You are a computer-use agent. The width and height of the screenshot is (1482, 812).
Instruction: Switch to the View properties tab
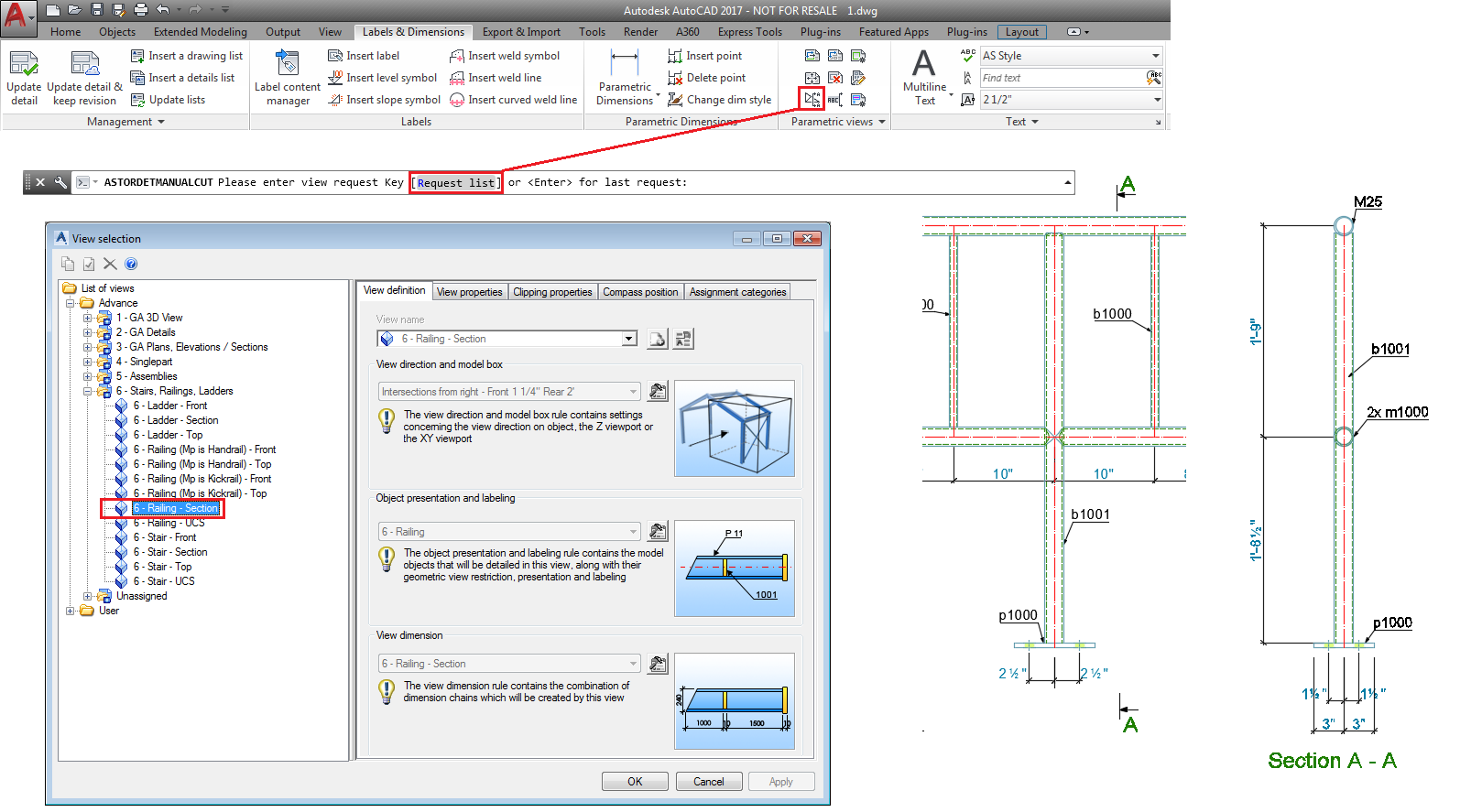[470, 292]
